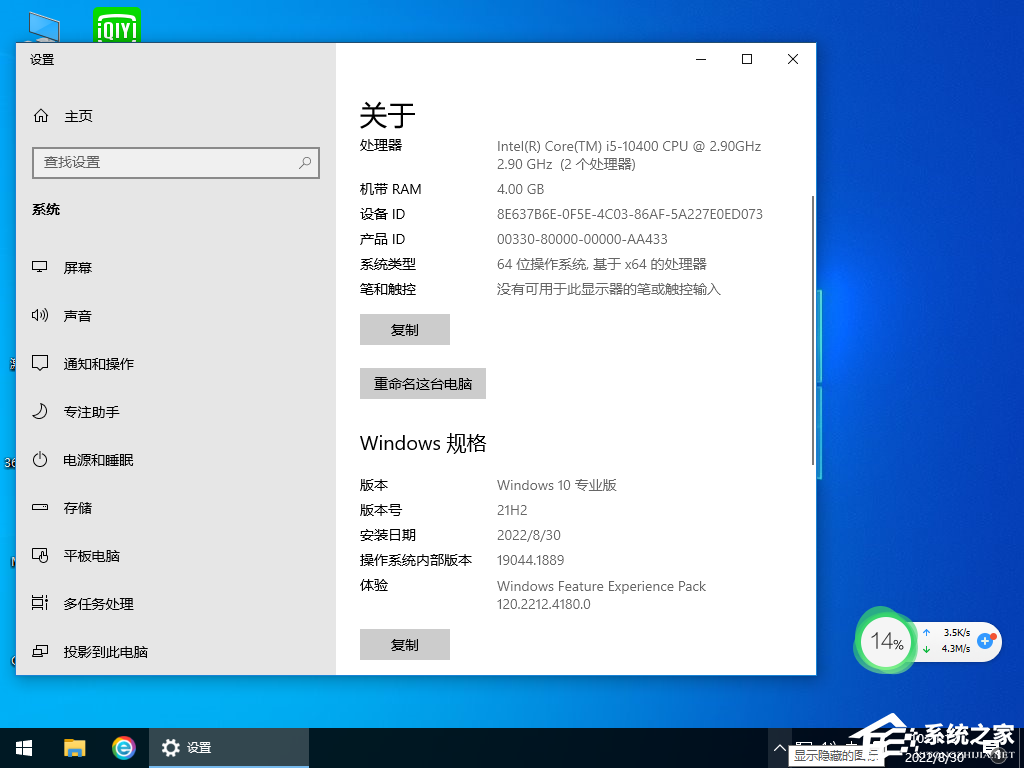Click the blue plus on the speed widget
1024x768 pixels.
(x=986, y=642)
